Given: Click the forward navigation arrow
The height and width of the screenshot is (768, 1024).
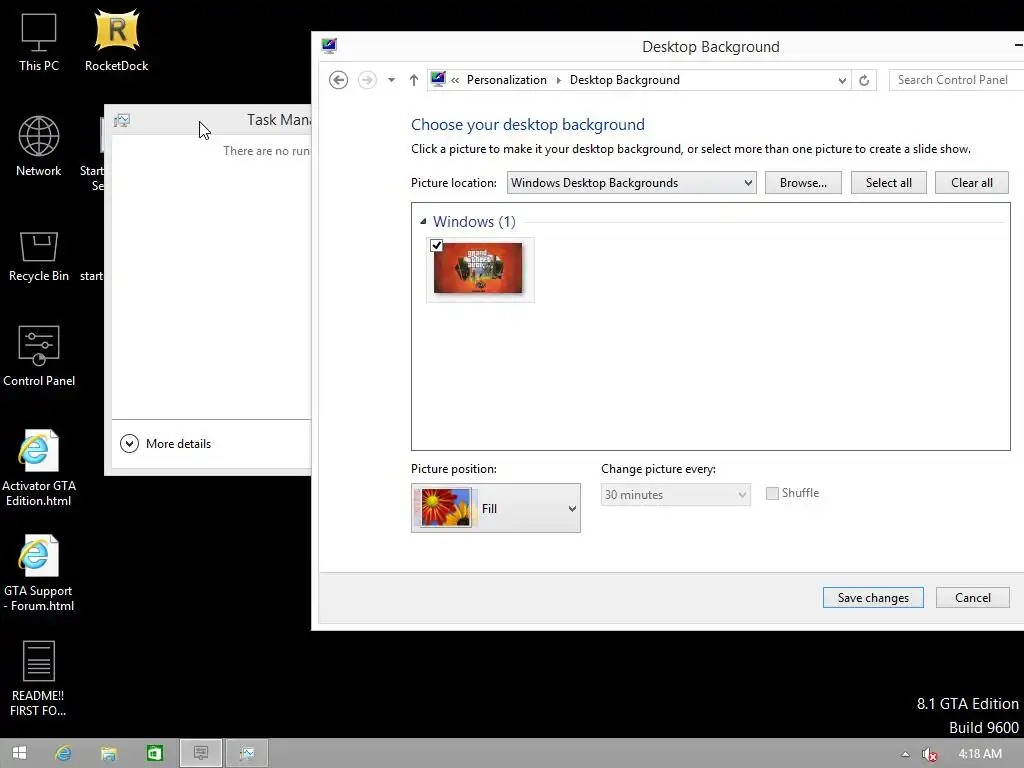Looking at the screenshot, I should click(x=367, y=80).
